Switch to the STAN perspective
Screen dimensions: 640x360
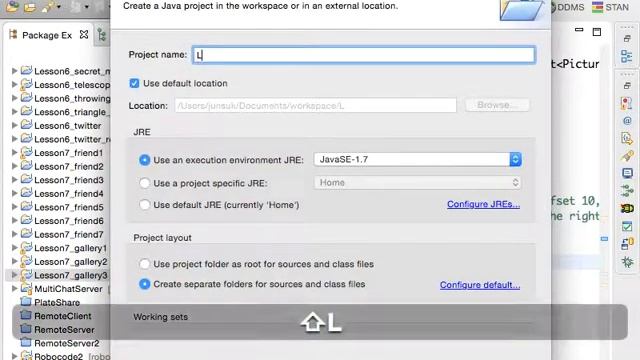(x=611, y=7)
